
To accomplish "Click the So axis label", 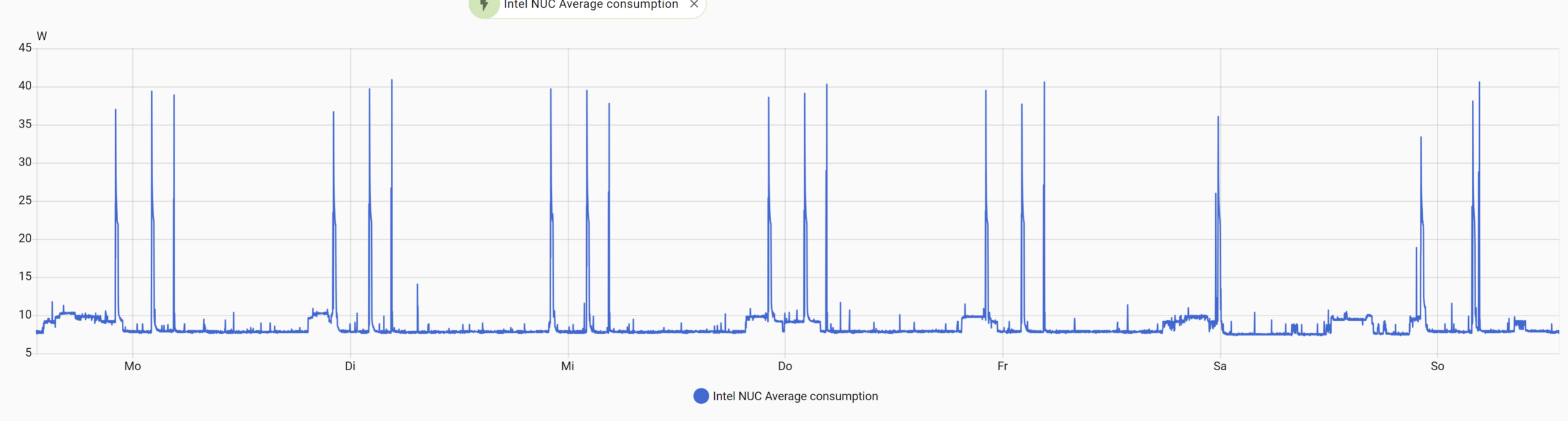I will pos(1438,366).
